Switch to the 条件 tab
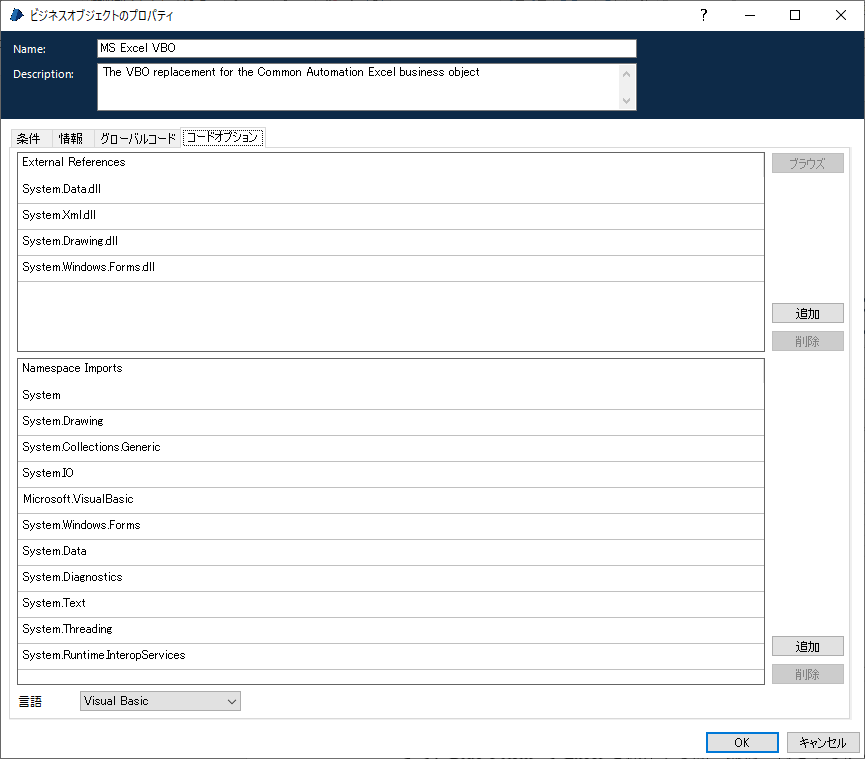 pyautogui.click(x=29, y=138)
